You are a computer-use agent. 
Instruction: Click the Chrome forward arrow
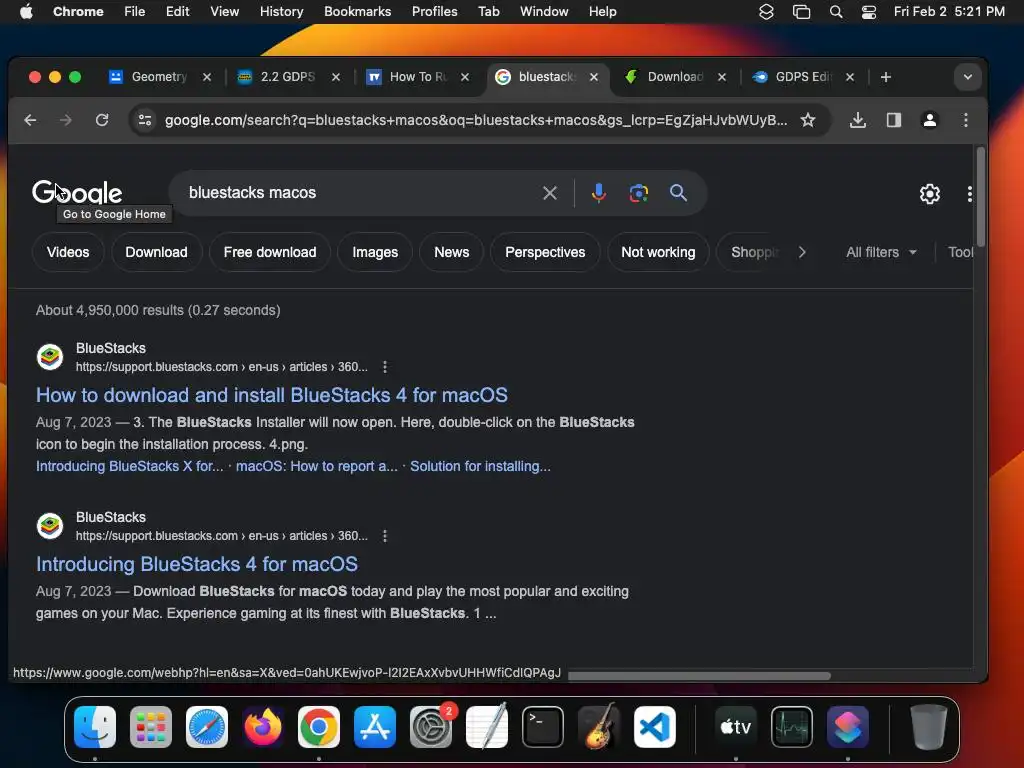pyautogui.click(x=65, y=120)
